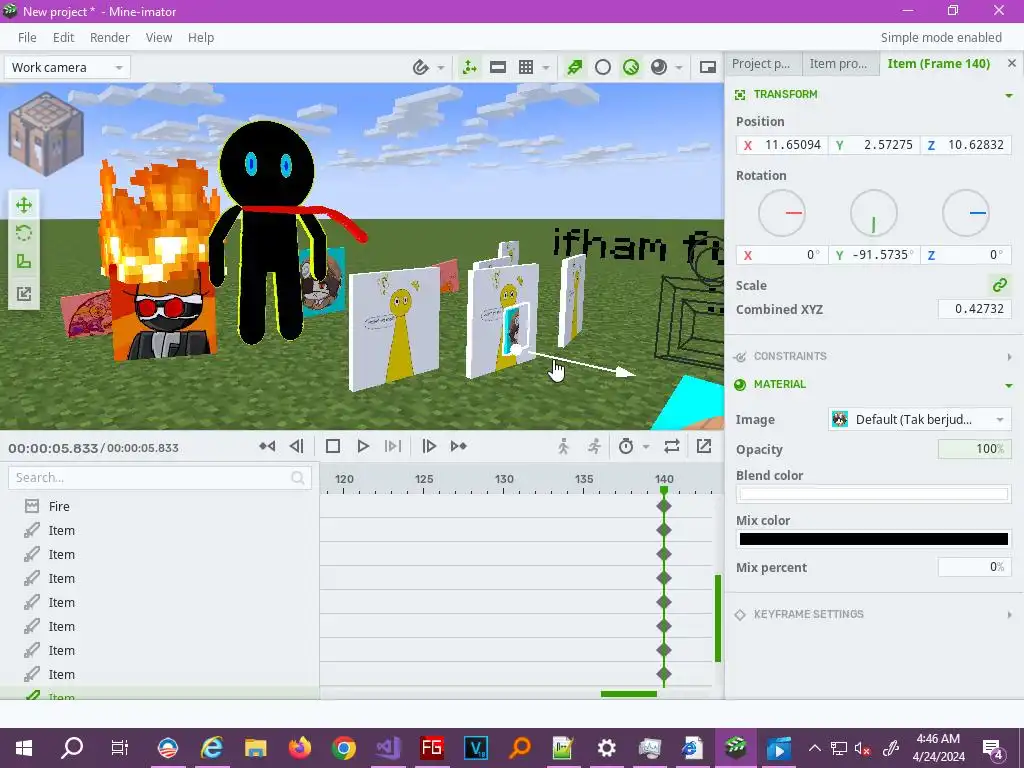Select the rotate tool in viewport
The width and height of the screenshot is (1024, 768).
point(24,233)
